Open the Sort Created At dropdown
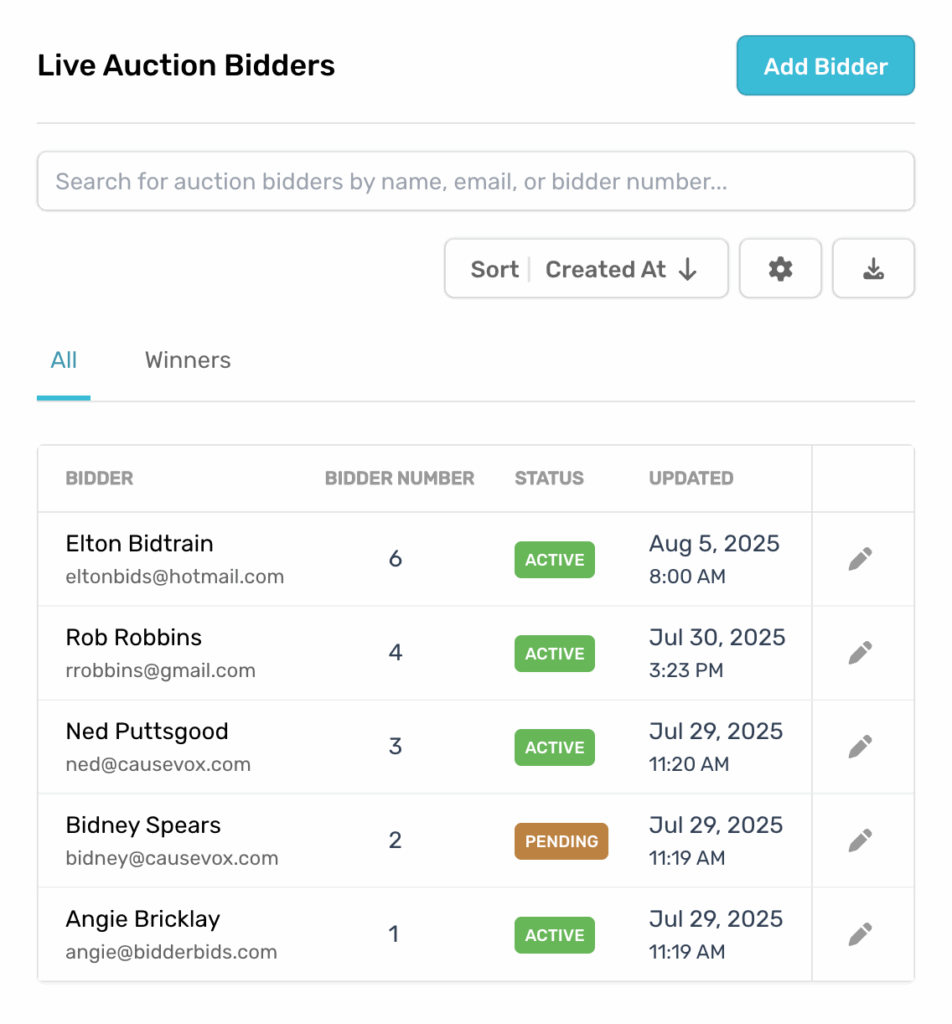 tap(586, 268)
